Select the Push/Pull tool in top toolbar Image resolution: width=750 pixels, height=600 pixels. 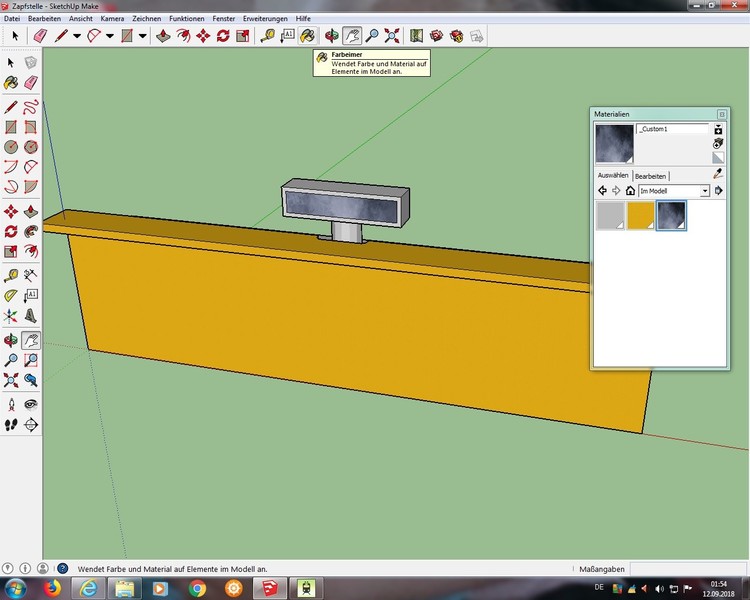tap(164, 36)
